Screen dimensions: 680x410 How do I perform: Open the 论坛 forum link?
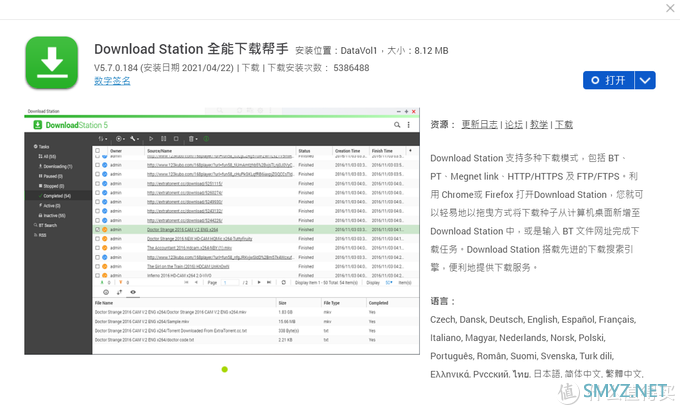point(513,125)
